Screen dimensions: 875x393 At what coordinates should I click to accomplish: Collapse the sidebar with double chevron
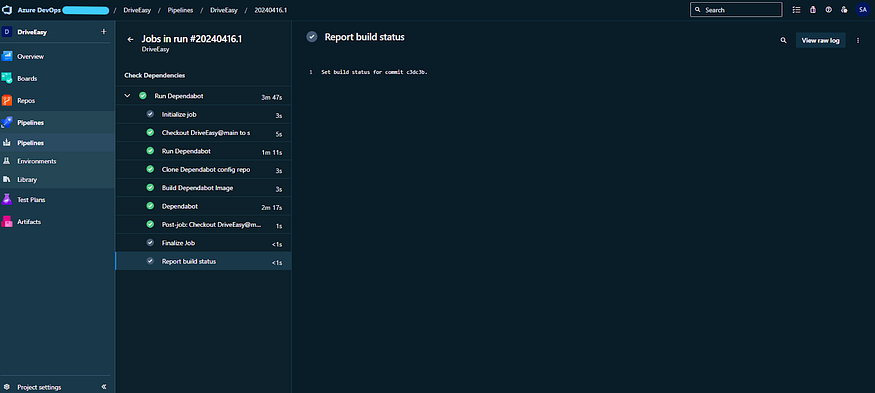click(104, 387)
